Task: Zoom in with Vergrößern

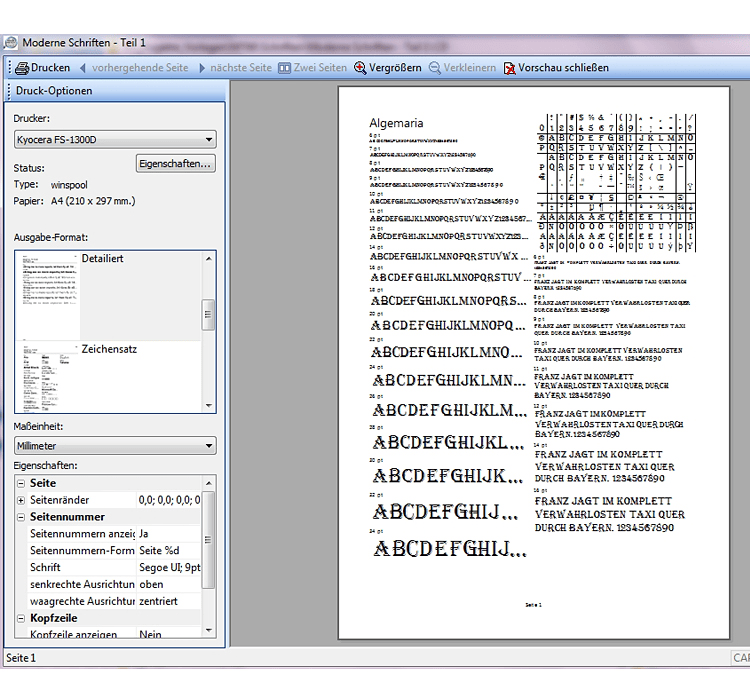Action: [387, 68]
